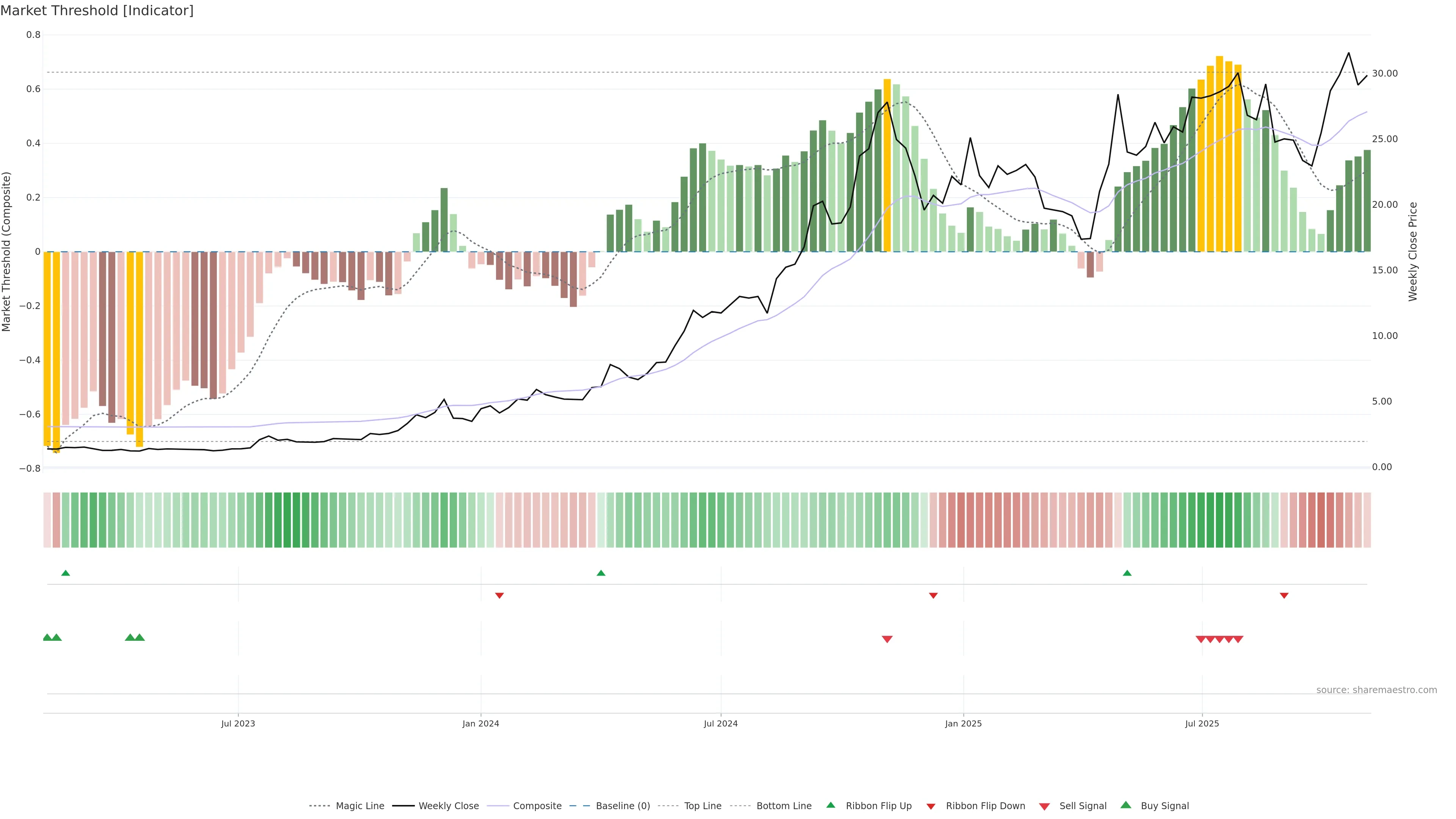Click the Weekly Close Price axis title

(x=1412, y=251)
